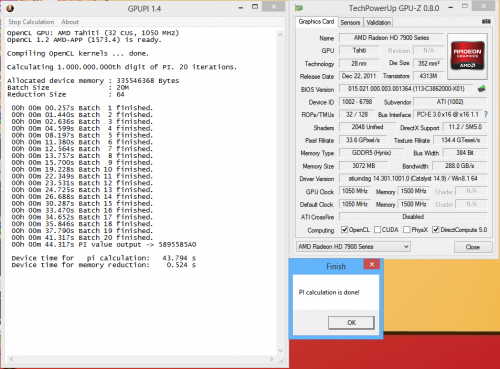Click the Default Clock 1050 MHz field
Image resolution: width=500 pixels, height=369 pixels.
click(x=355, y=204)
